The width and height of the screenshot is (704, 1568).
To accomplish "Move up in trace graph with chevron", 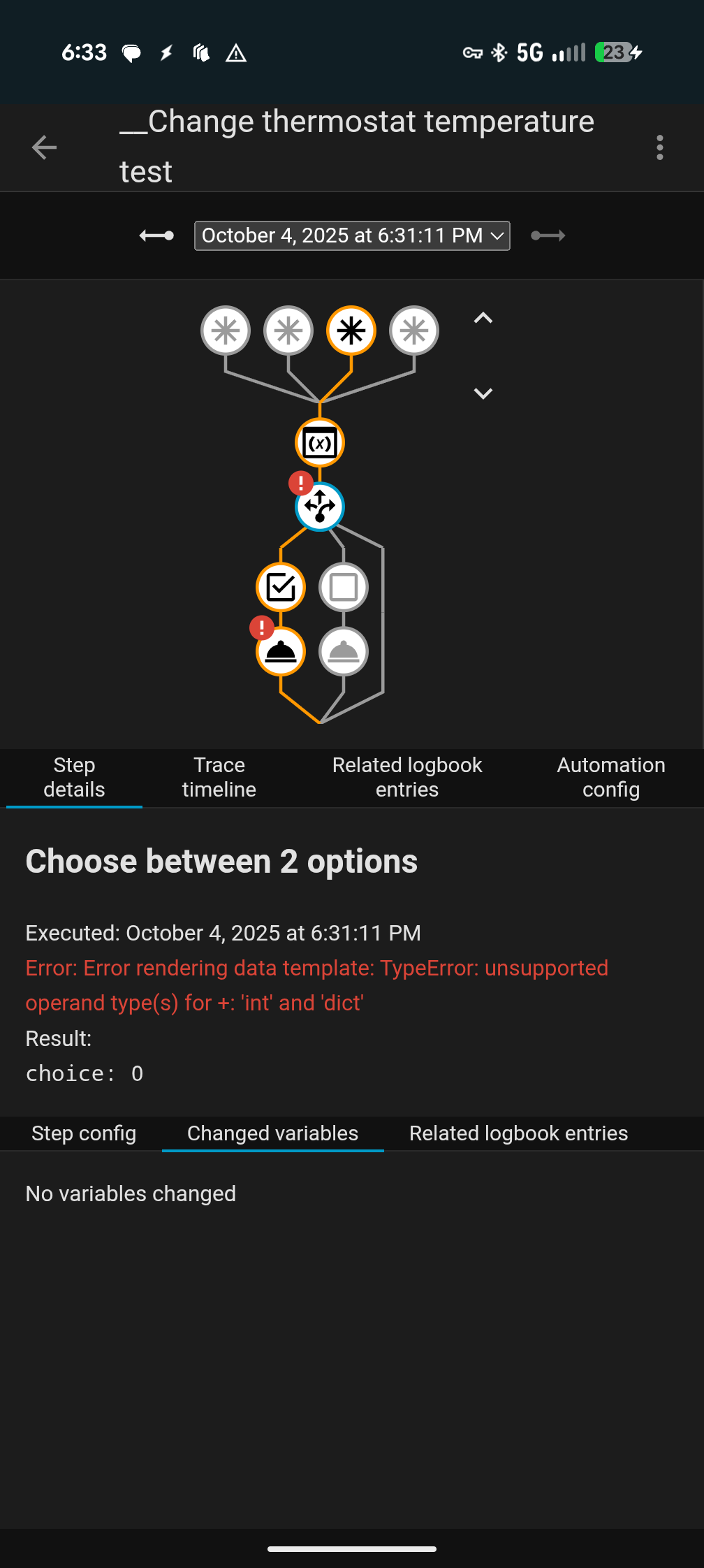I will pos(483,319).
